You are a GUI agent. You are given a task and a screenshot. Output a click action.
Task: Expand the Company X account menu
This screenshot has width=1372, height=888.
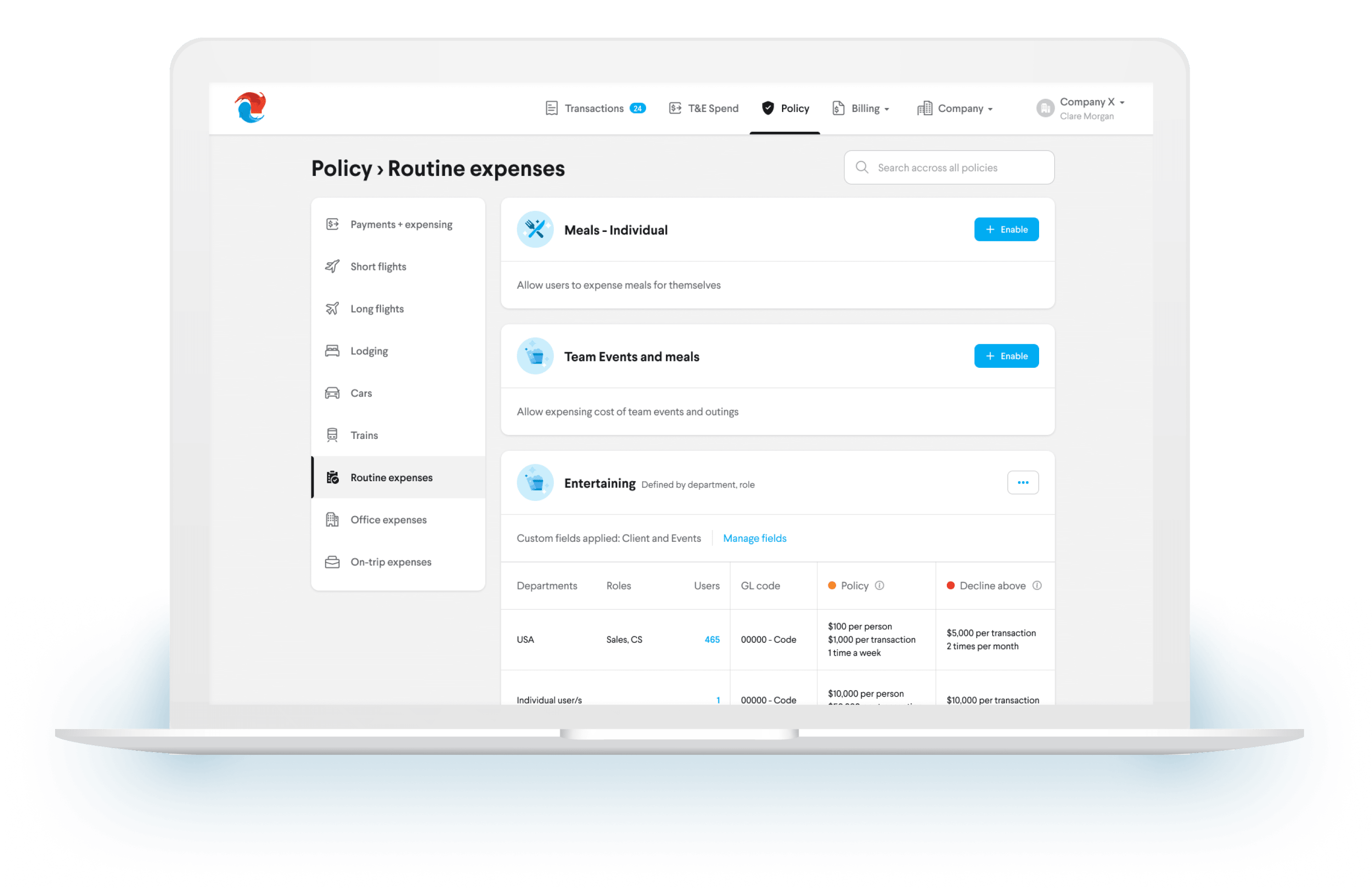click(1122, 103)
